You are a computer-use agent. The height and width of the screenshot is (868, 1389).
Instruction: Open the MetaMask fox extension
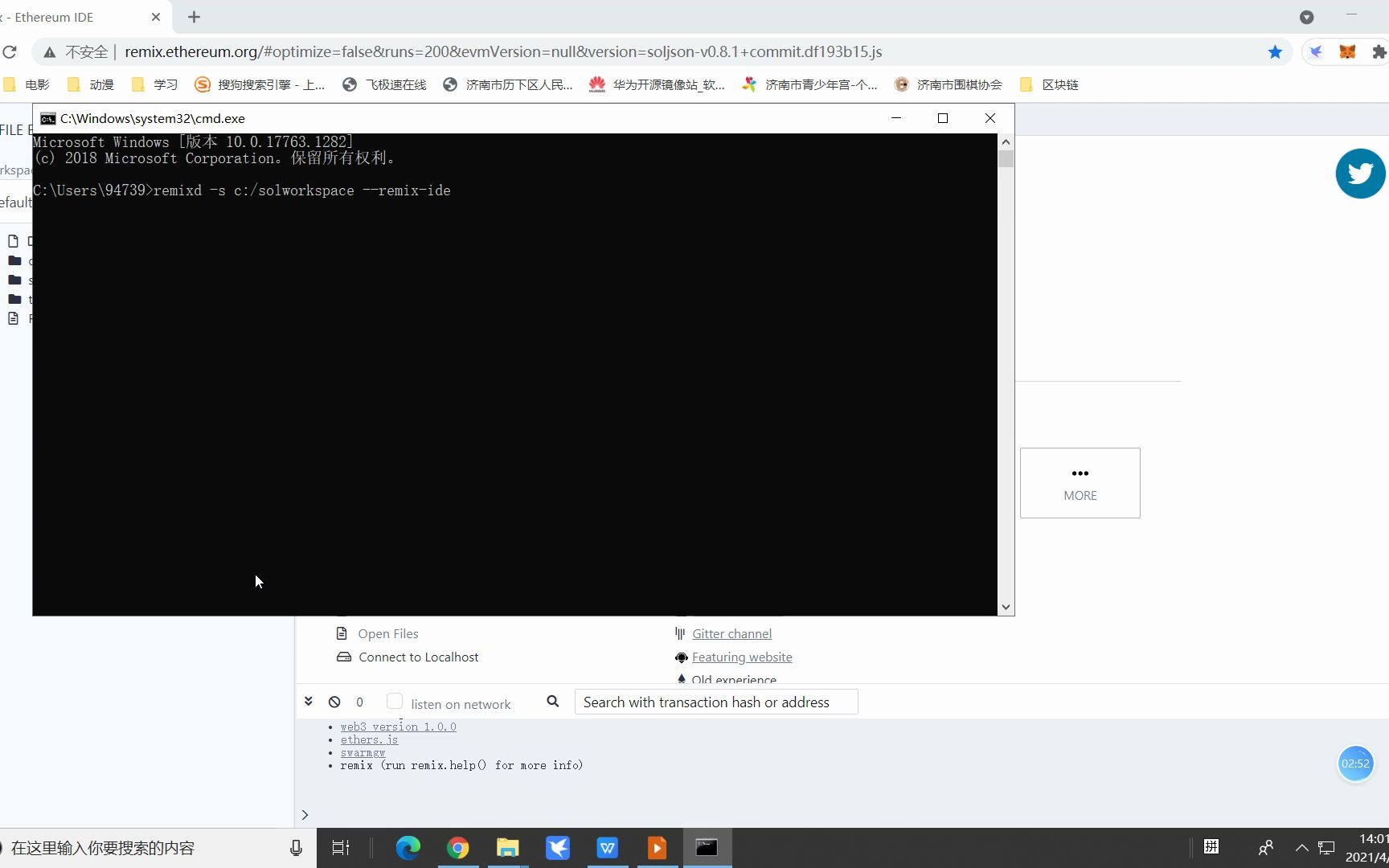[x=1347, y=52]
